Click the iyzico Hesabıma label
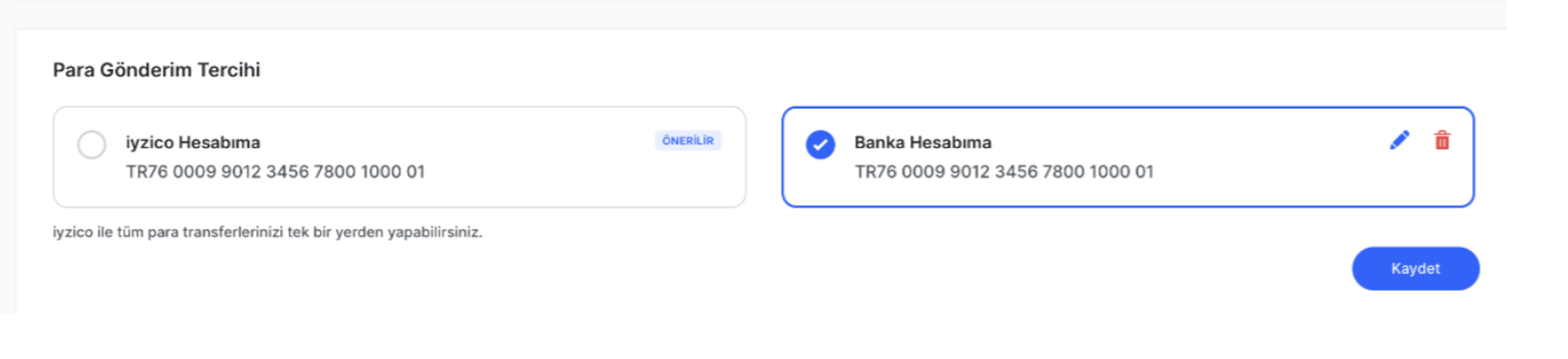This screenshot has height=359, width=1568. coord(193,142)
